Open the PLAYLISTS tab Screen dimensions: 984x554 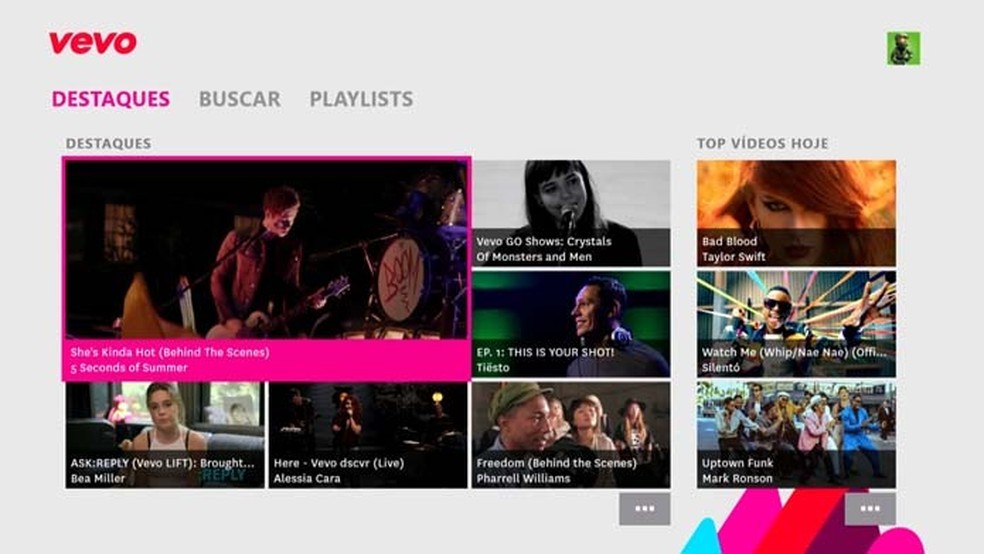click(361, 99)
